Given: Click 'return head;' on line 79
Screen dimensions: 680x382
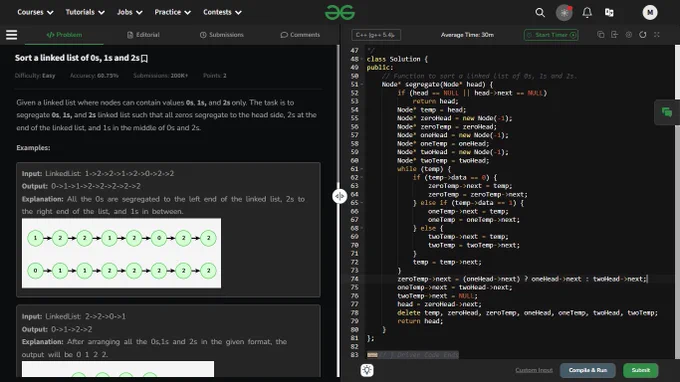Looking at the screenshot, I should [420, 321].
